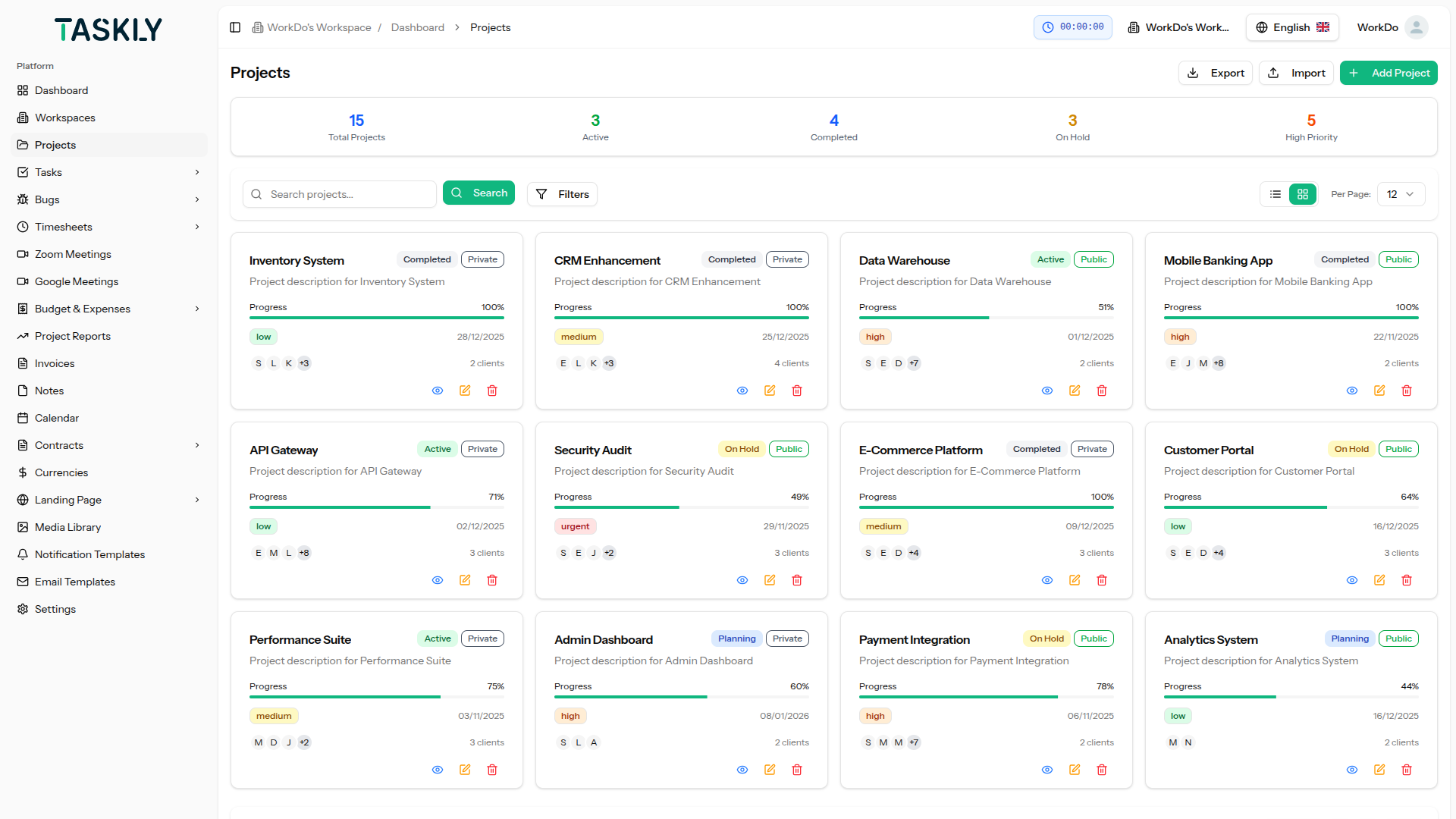View the Customer Portal project
Image resolution: width=1456 pixels, height=819 pixels.
(x=1352, y=580)
